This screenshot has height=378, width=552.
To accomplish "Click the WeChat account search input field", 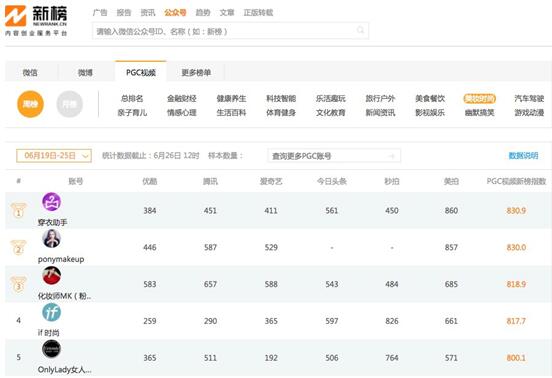I will pyautogui.click(x=230, y=31).
